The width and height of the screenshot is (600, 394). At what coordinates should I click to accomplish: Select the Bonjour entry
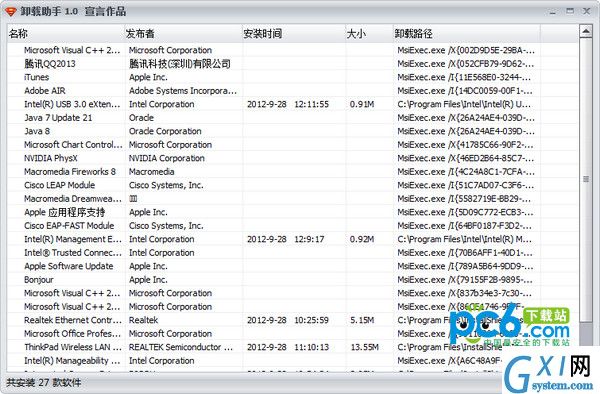39,280
